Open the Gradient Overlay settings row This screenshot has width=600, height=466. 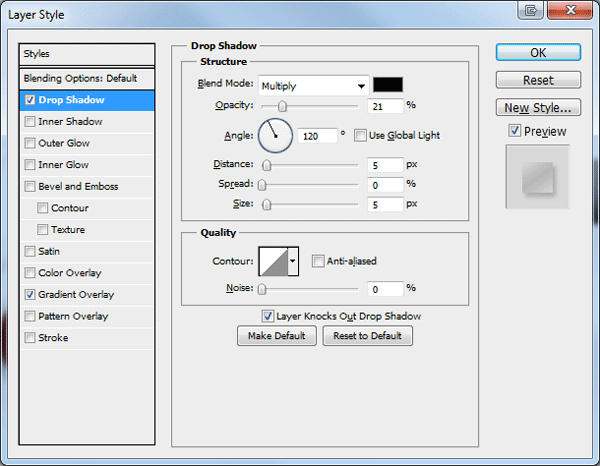(87, 295)
